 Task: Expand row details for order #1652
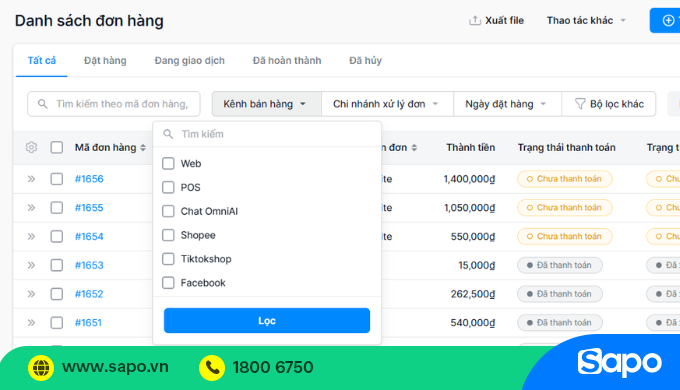pyautogui.click(x=31, y=294)
